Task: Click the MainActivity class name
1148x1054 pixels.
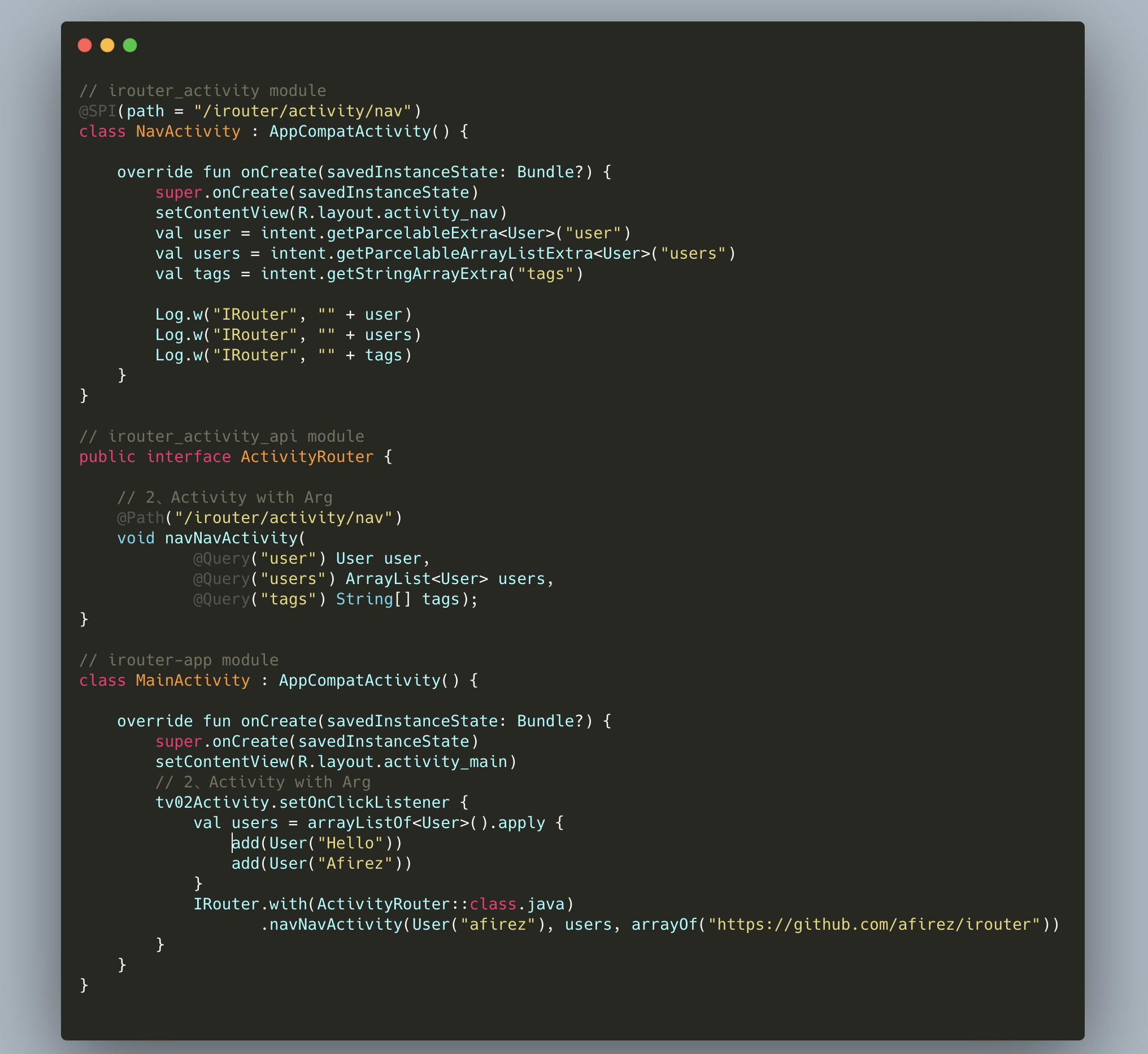Action: click(193, 681)
